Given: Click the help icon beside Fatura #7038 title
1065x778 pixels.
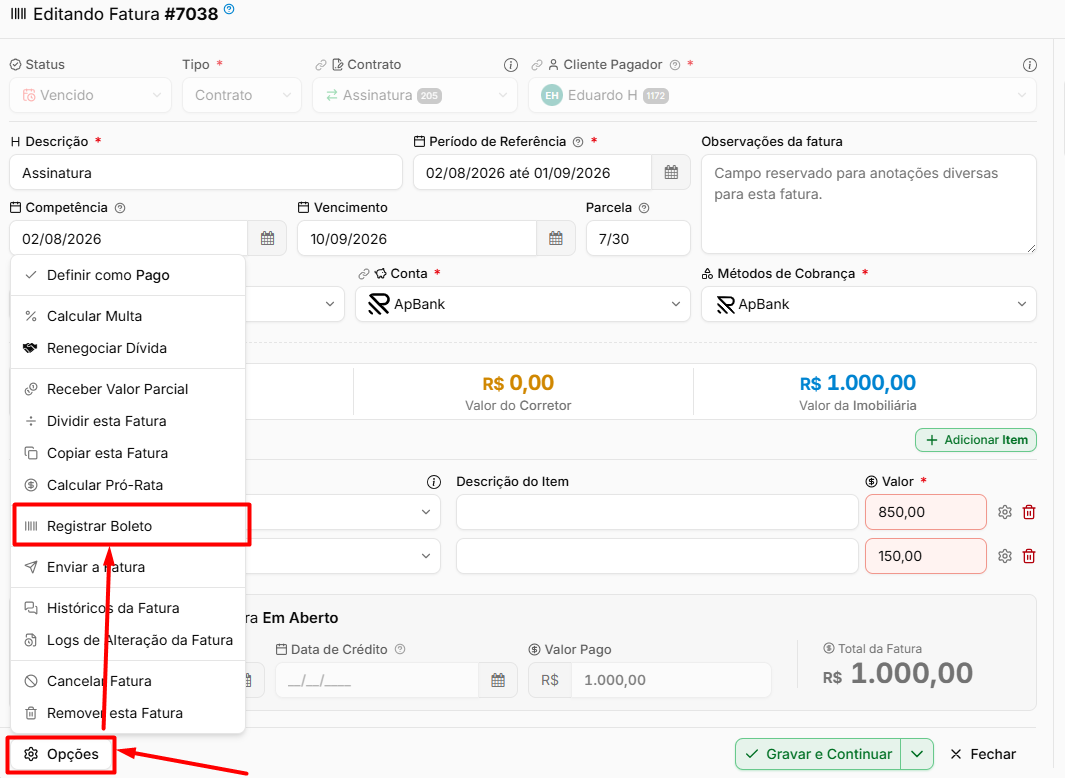Looking at the screenshot, I should (x=229, y=9).
